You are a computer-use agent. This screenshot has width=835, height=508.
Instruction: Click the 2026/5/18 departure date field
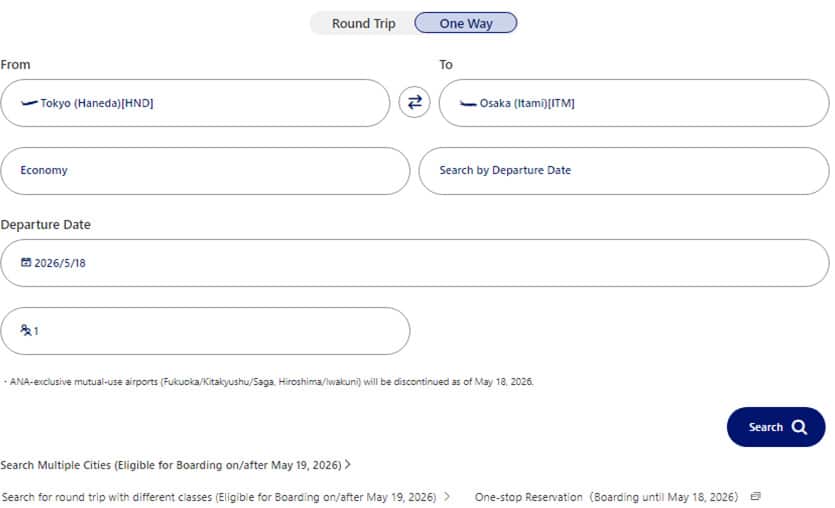415,263
